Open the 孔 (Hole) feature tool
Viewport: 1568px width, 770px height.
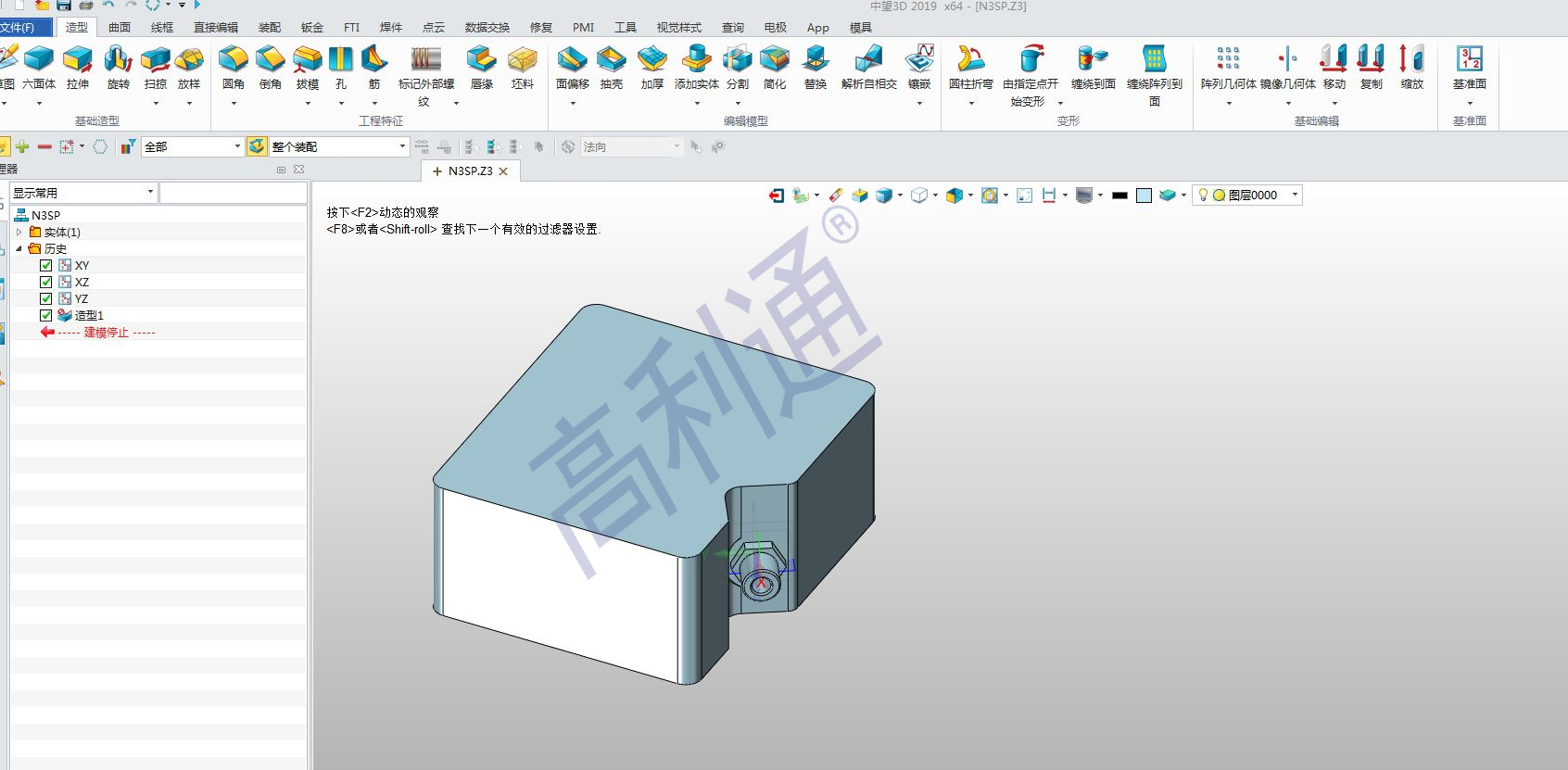click(341, 61)
